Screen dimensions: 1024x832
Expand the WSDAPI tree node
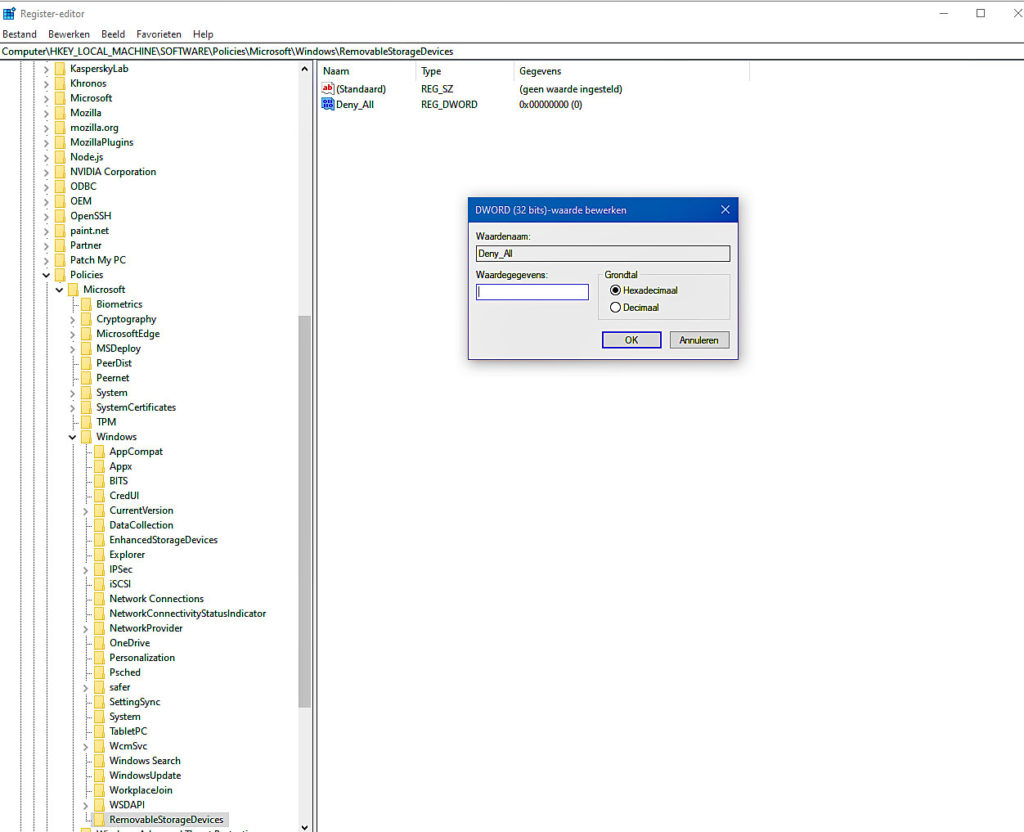click(x=86, y=805)
